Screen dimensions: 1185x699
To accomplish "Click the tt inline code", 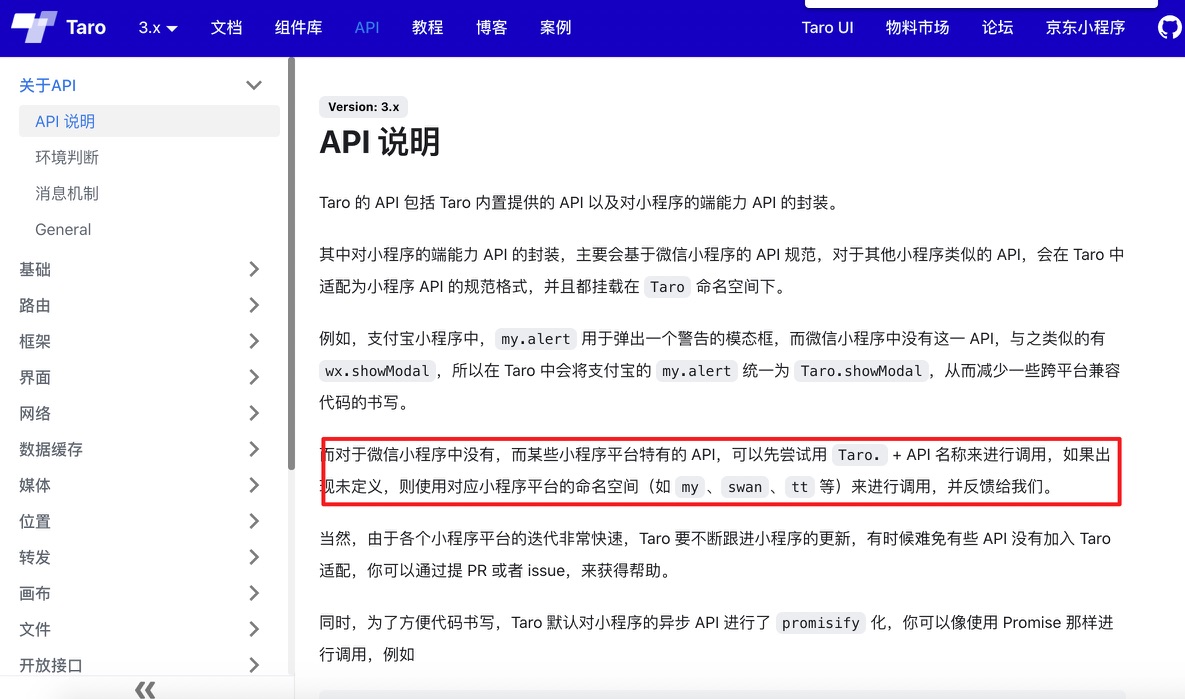I will click(x=800, y=487).
